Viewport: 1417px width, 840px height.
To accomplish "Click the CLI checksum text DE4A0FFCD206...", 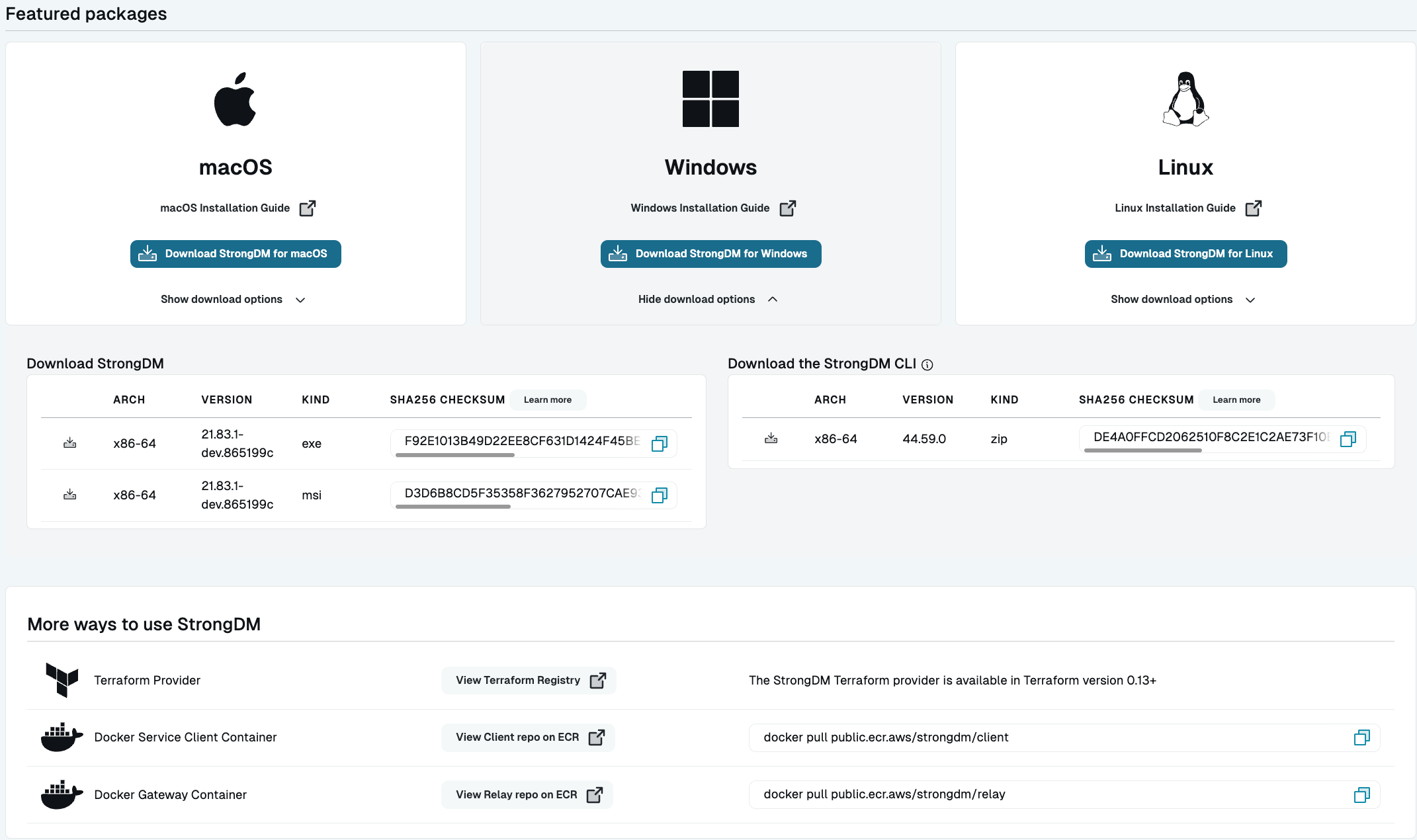I will tap(1211, 437).
